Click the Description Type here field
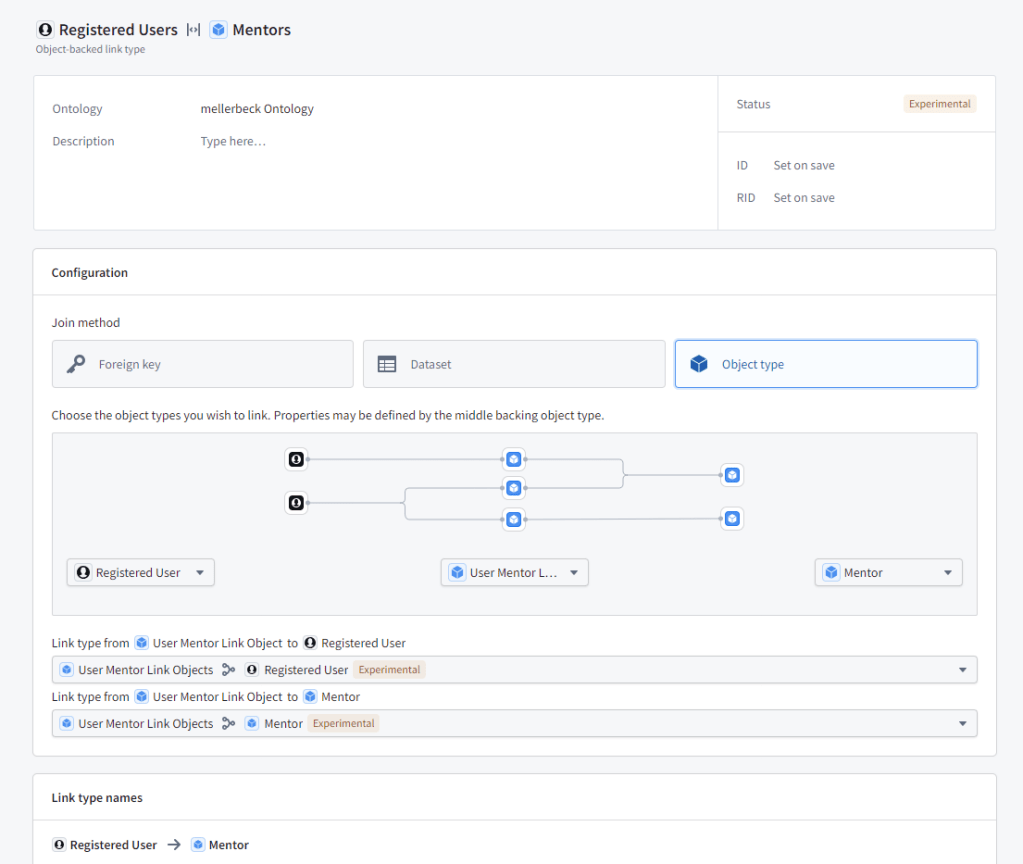The width and height of the screenshot is (1023, 864). (233, 142)
